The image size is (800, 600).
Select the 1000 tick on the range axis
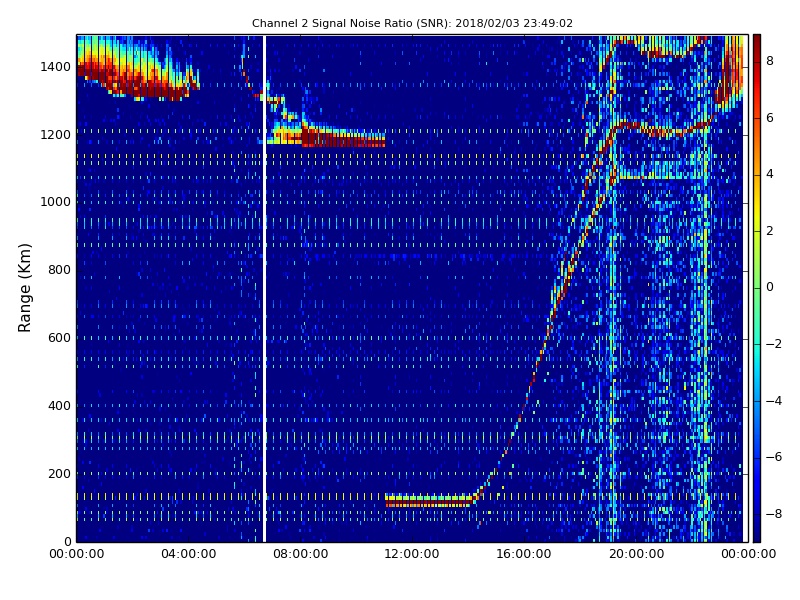click(55, 202)
